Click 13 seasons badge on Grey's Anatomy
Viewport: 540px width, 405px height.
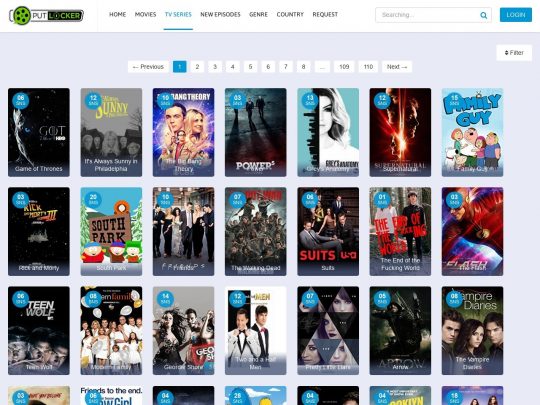pyautogui.click(x=310, y=100)
